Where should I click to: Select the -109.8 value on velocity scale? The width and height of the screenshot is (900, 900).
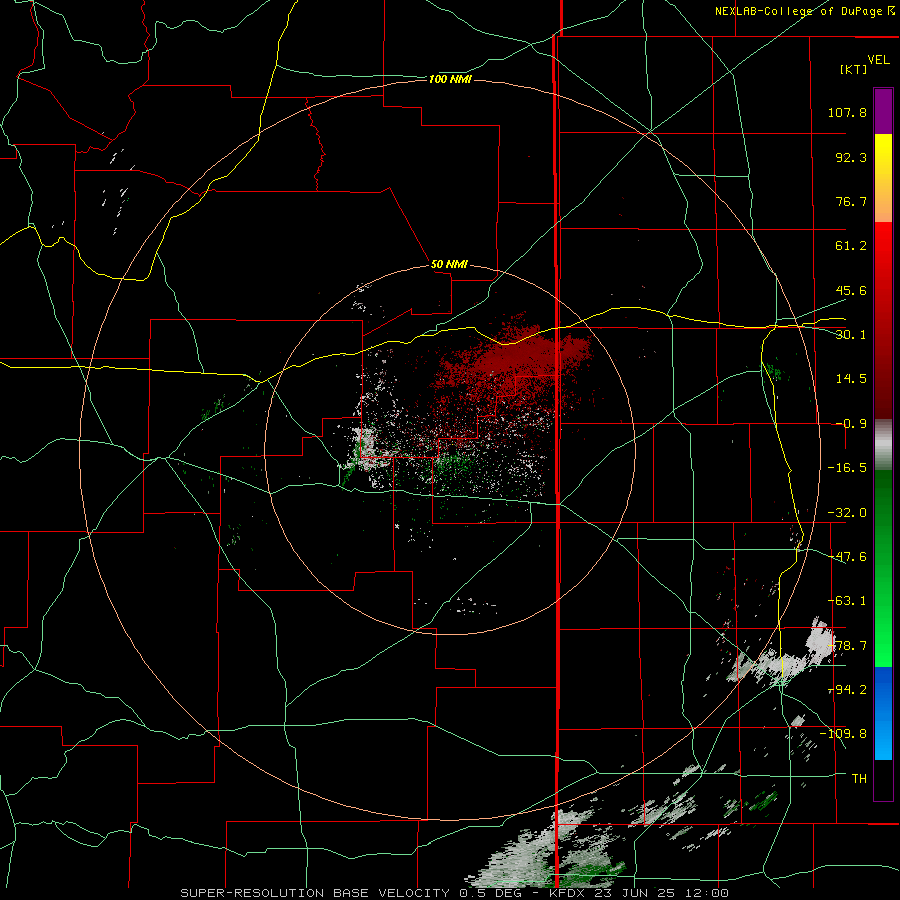coord(844,734)
